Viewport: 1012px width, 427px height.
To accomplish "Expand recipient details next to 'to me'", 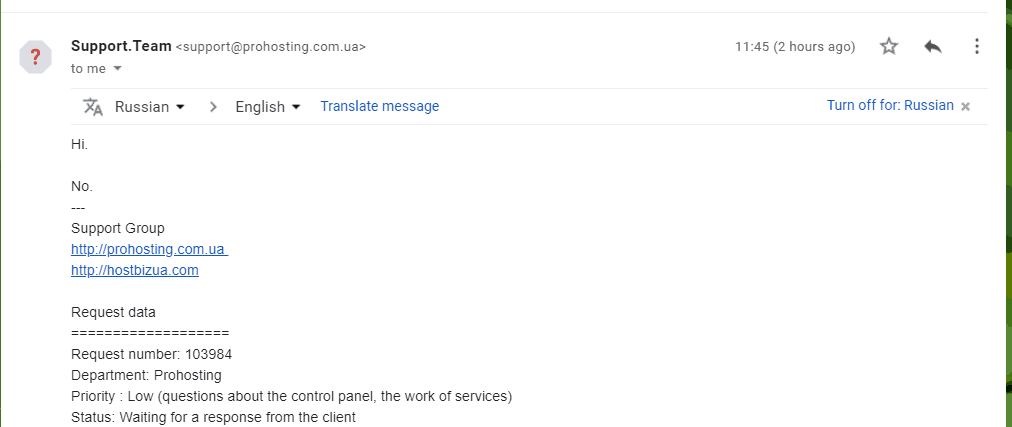I will pos(117,68).
